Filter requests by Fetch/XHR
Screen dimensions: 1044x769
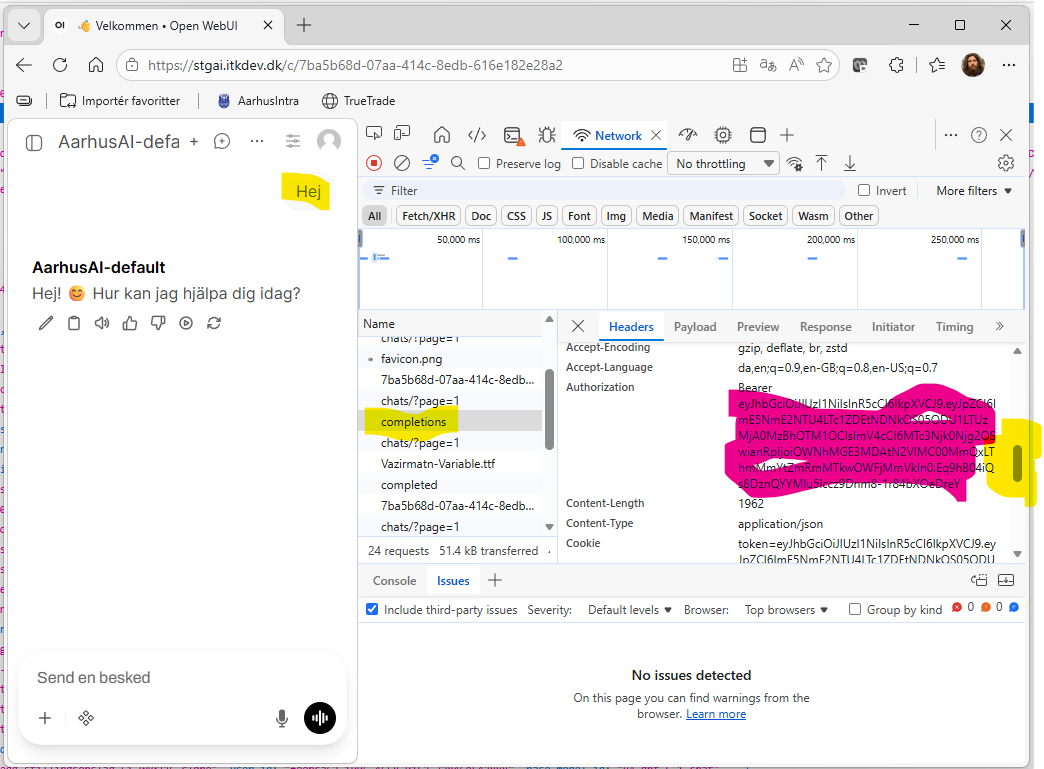pyautogui.click(x=429, y=216)
